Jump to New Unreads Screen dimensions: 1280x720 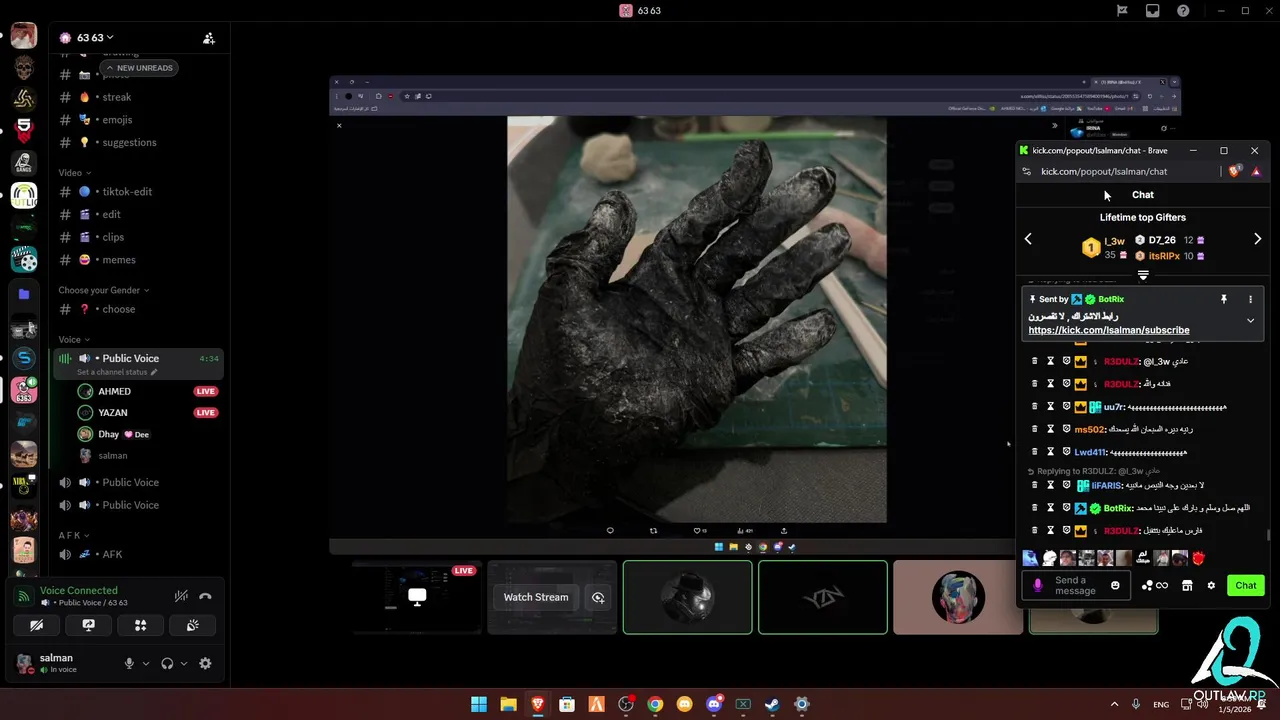pyautogui.click(x=139, y=68)
